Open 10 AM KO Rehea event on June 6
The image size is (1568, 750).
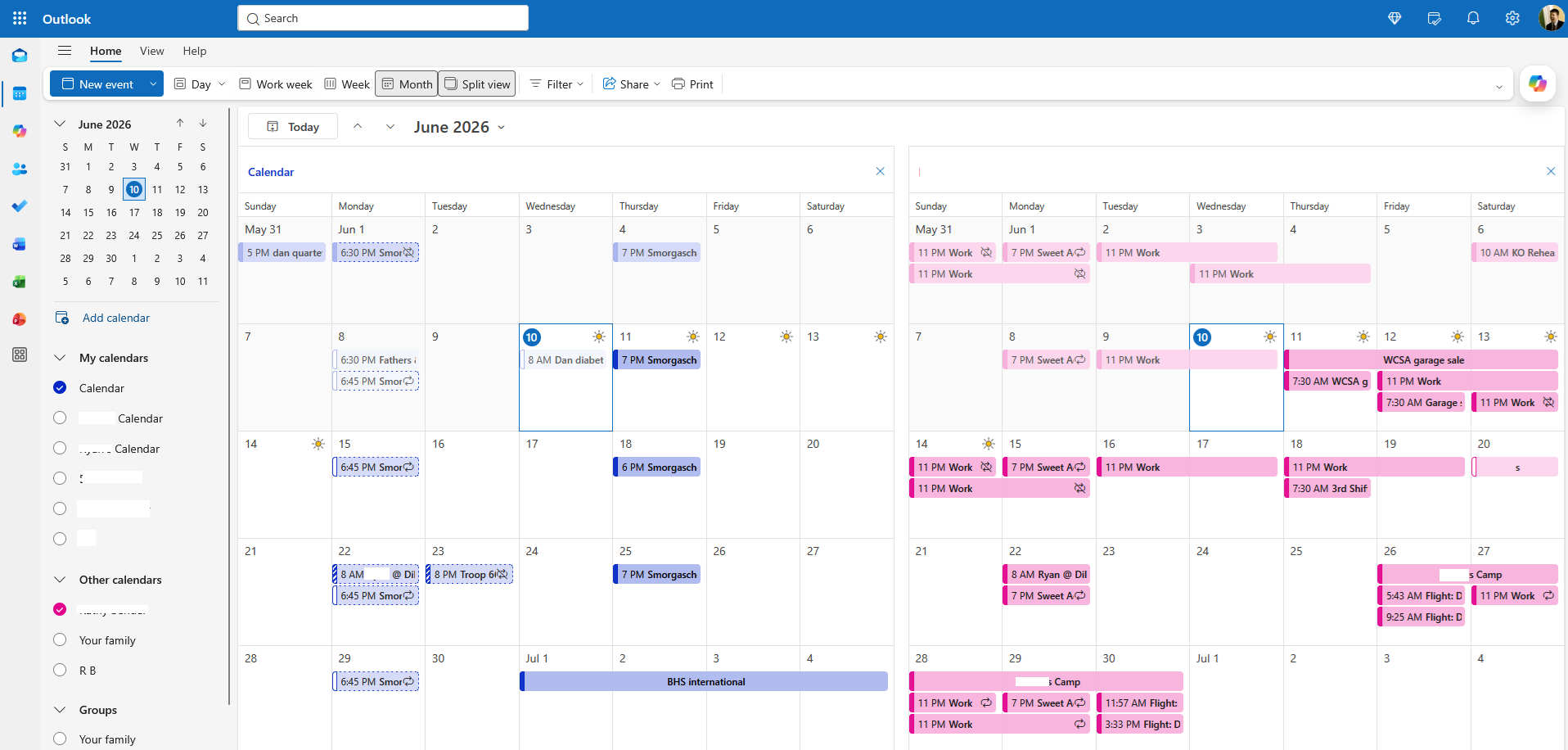coord(1516,252)
